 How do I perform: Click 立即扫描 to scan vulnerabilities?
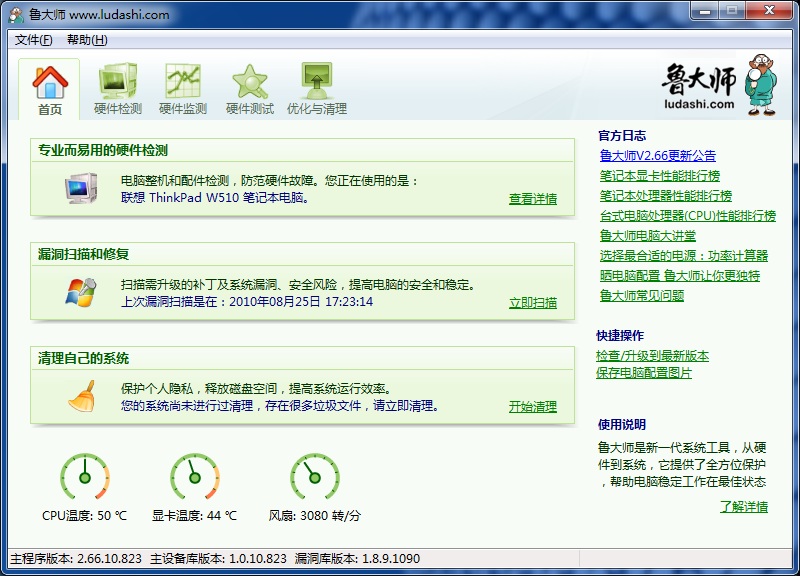click(533, 303)
